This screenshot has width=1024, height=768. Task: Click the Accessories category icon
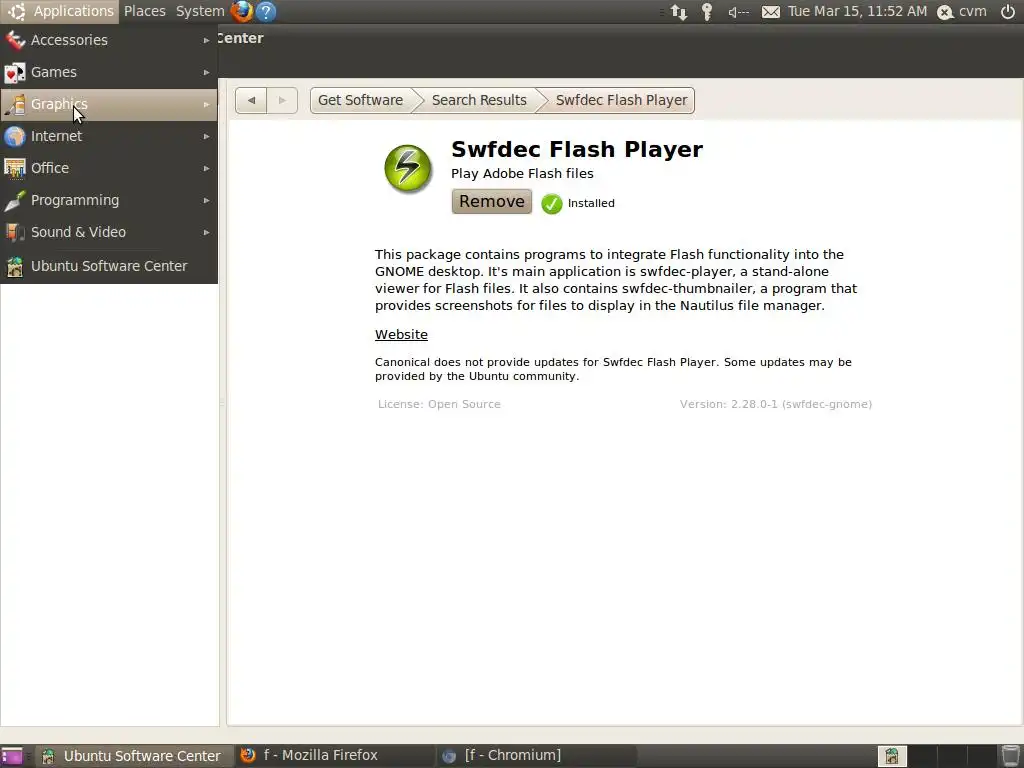pos(14,40)
